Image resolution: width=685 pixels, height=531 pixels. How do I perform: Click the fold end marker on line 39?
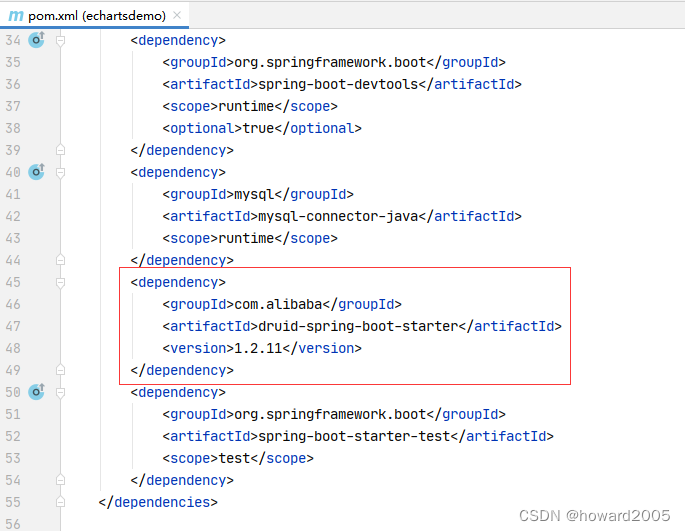61,150
